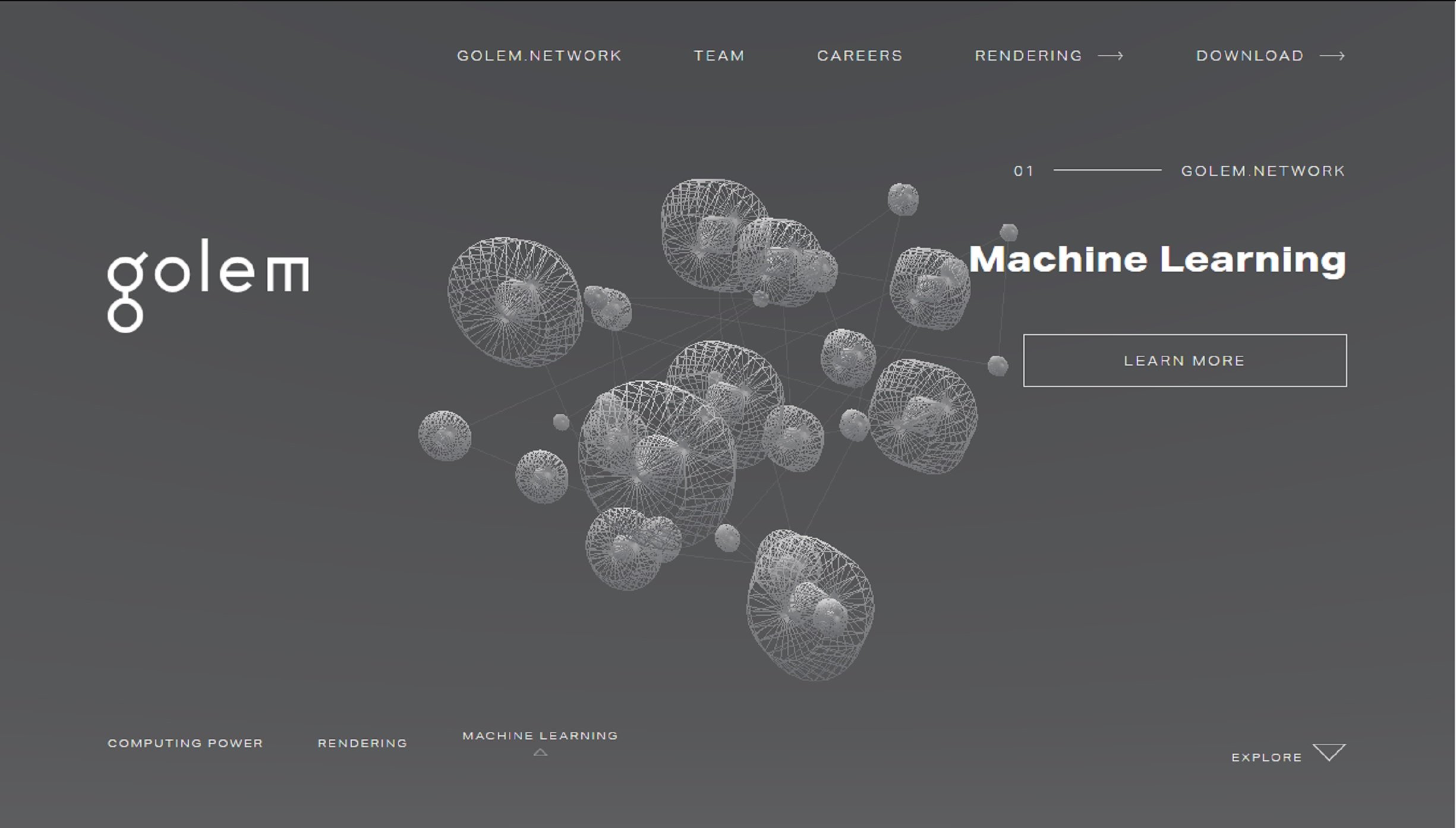1456x828 pixels.
Task: Open the CAREERS nav link
Action: coord(860,56)
